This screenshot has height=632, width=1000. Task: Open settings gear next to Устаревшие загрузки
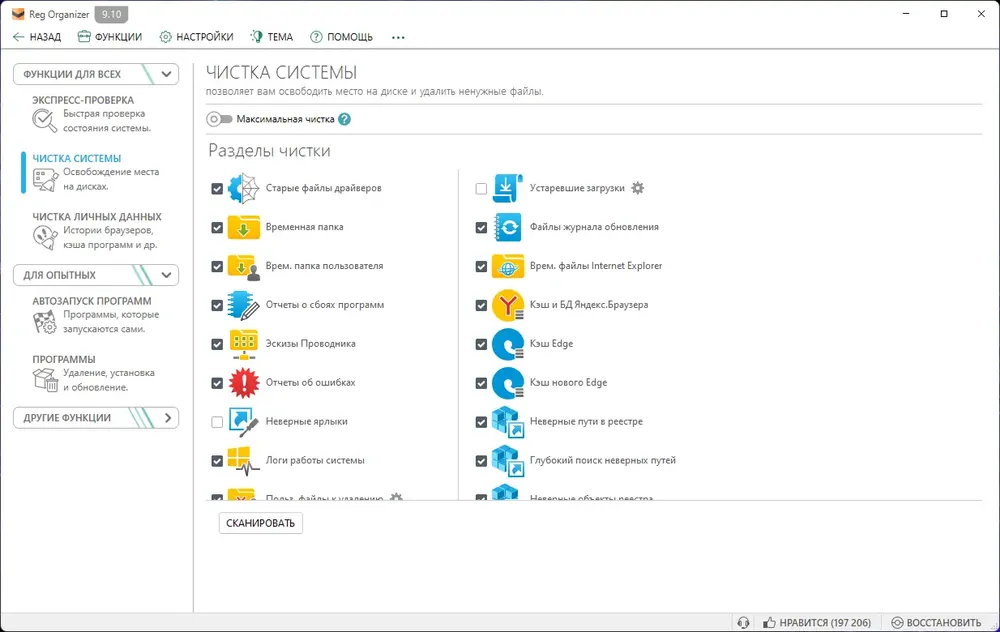[638, 188]
